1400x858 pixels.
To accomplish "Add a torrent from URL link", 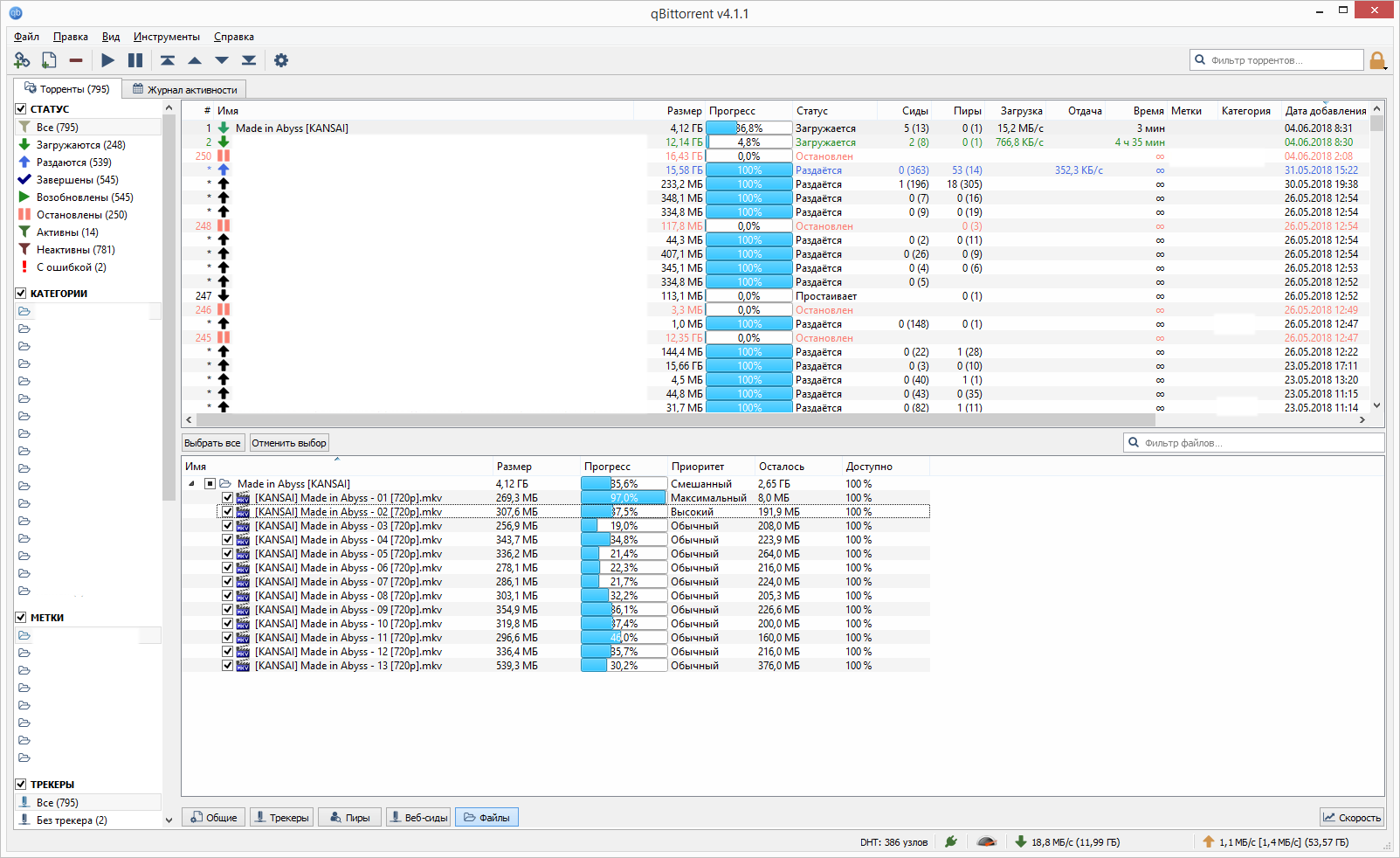I will tap(21, 59).
